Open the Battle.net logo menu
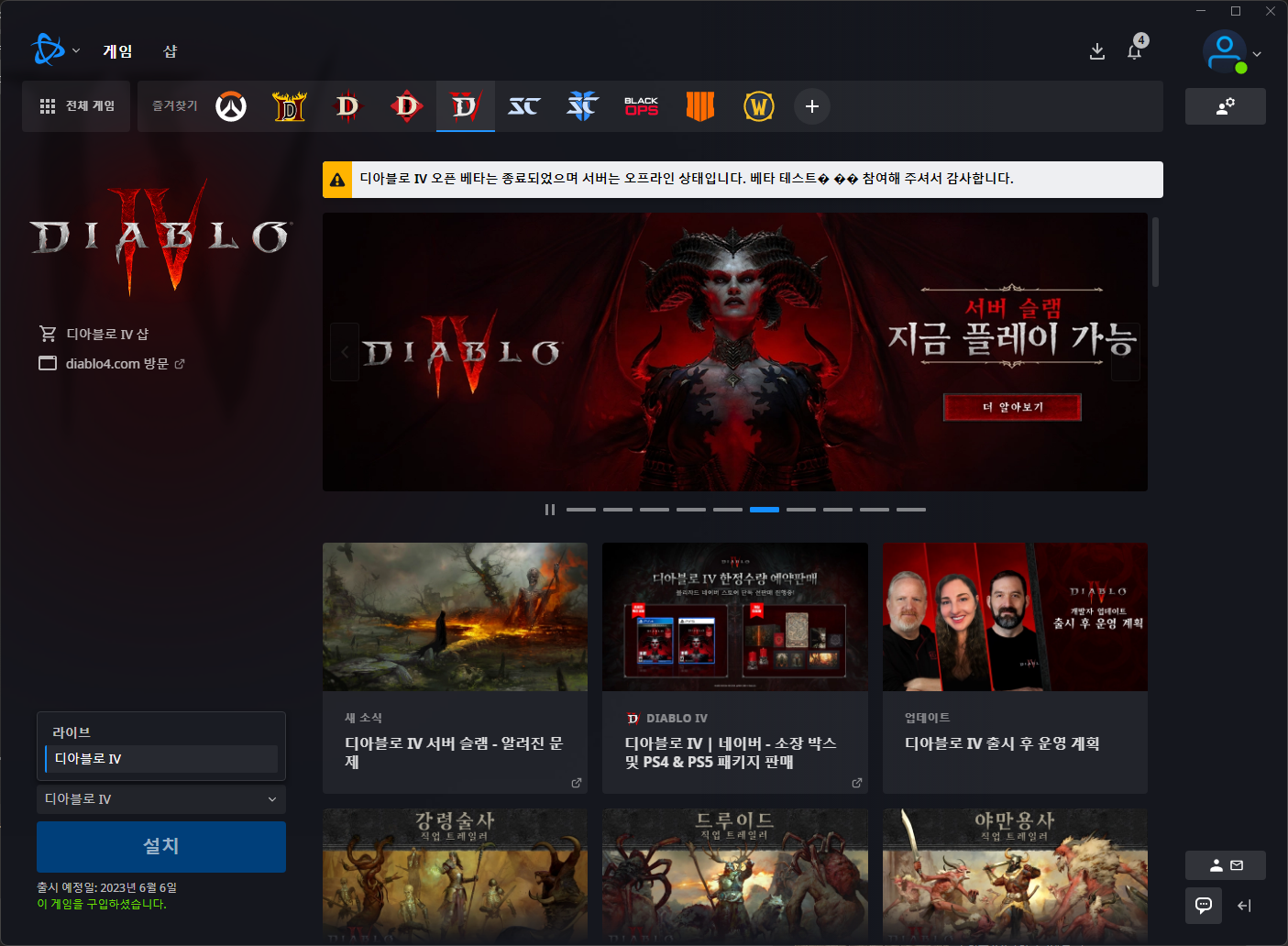Viewport: 1288px width, 946px height. click(48, 50)
